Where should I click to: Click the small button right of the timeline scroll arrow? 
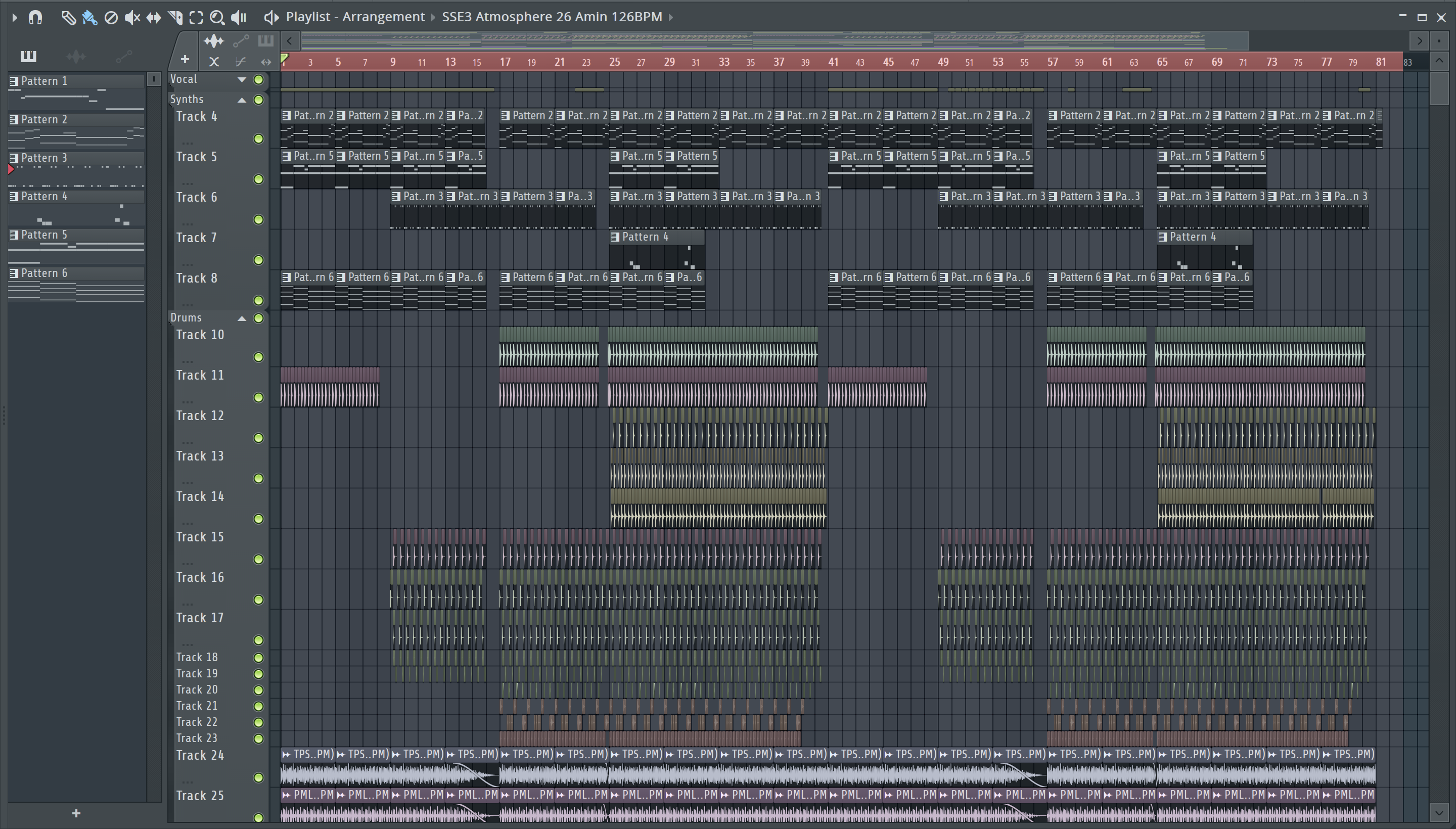click(1439, 41)
